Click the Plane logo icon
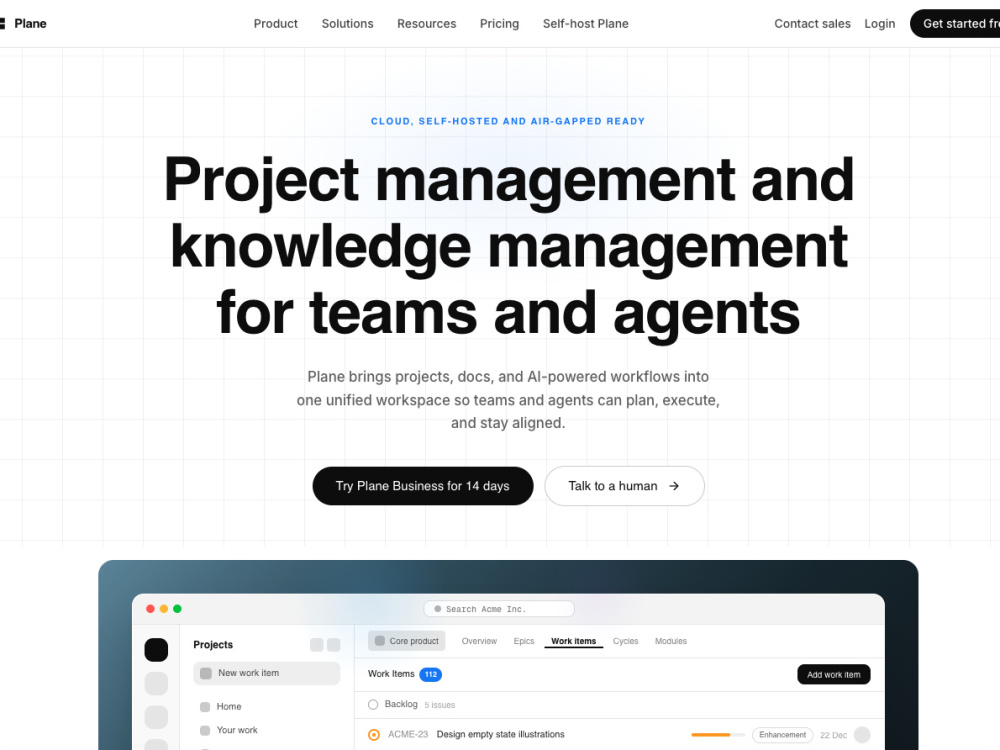Screen dimensions: 1000x750 coord(2,24)
